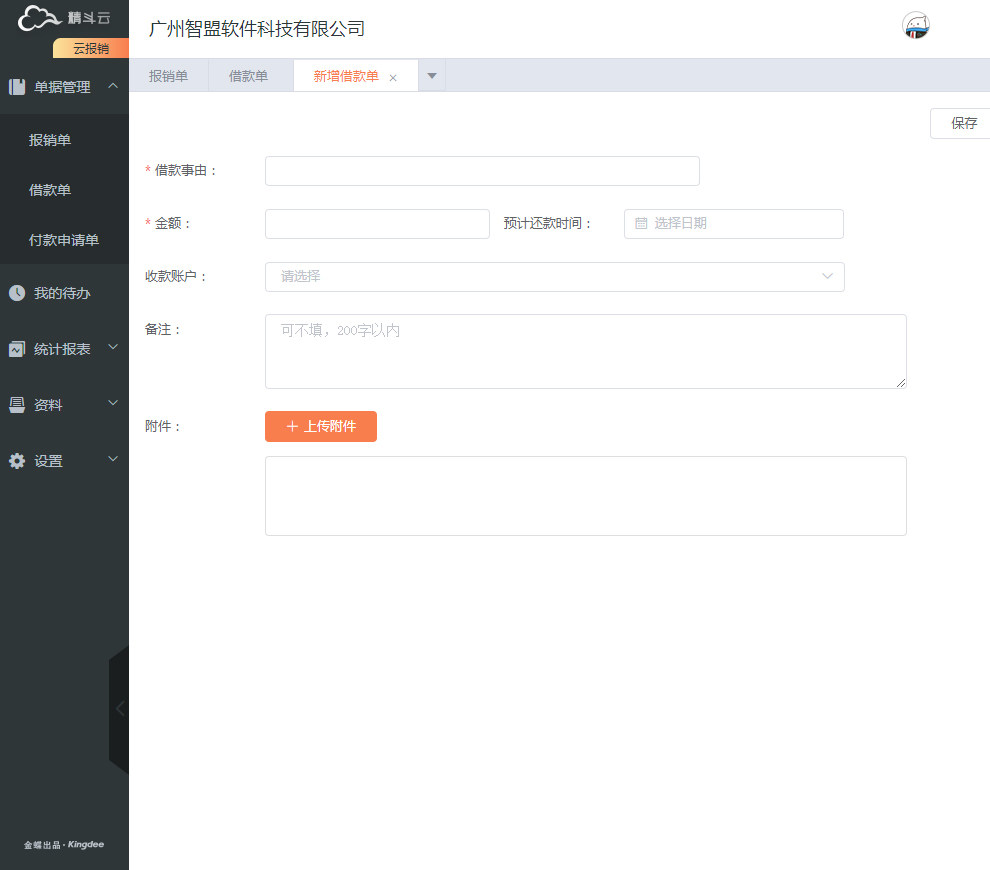Open the tab list dropdown arrow

[x=432, y=76]
